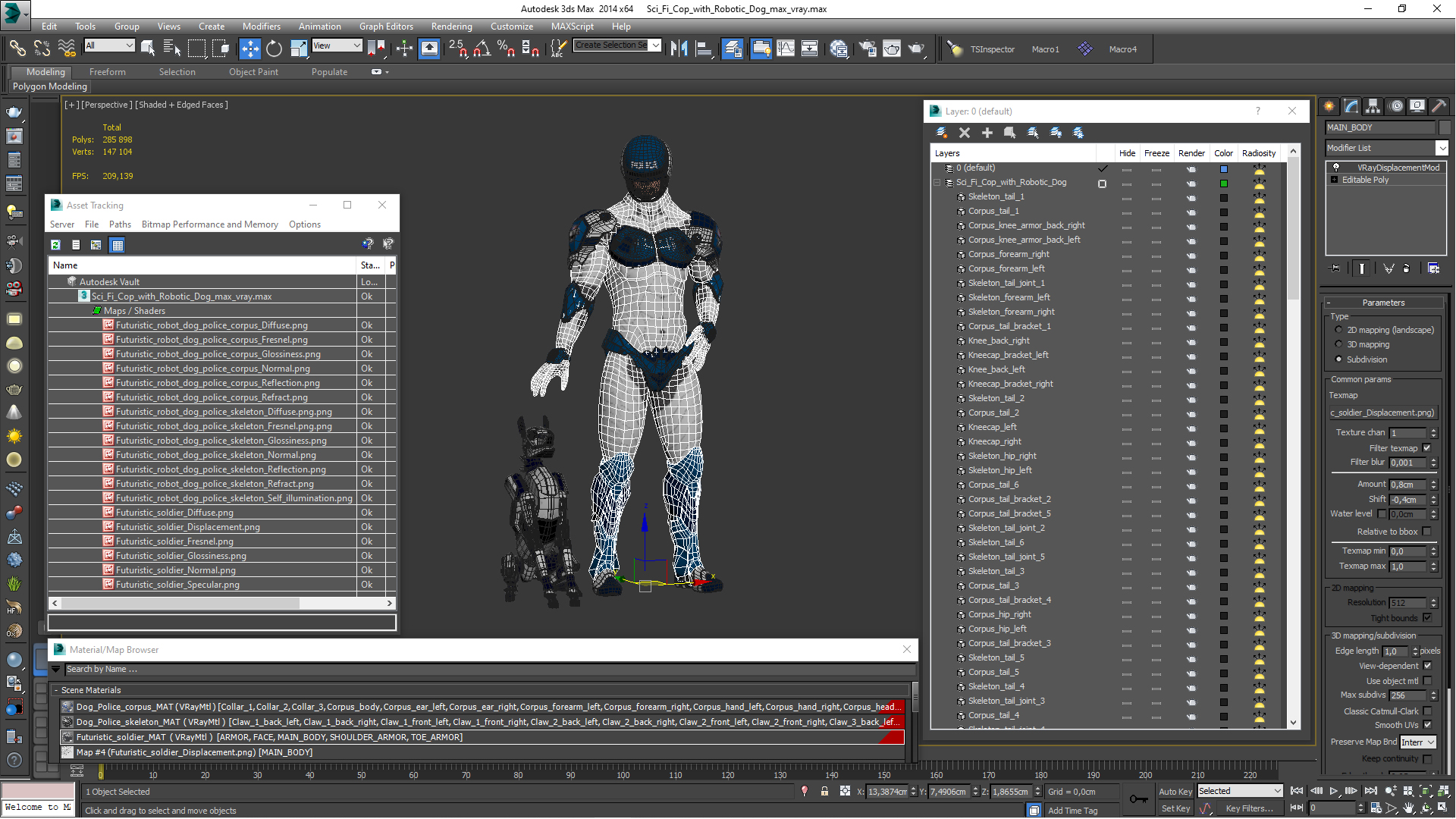Click the Zoom Extents All Selected icon

click(1442, 791)
